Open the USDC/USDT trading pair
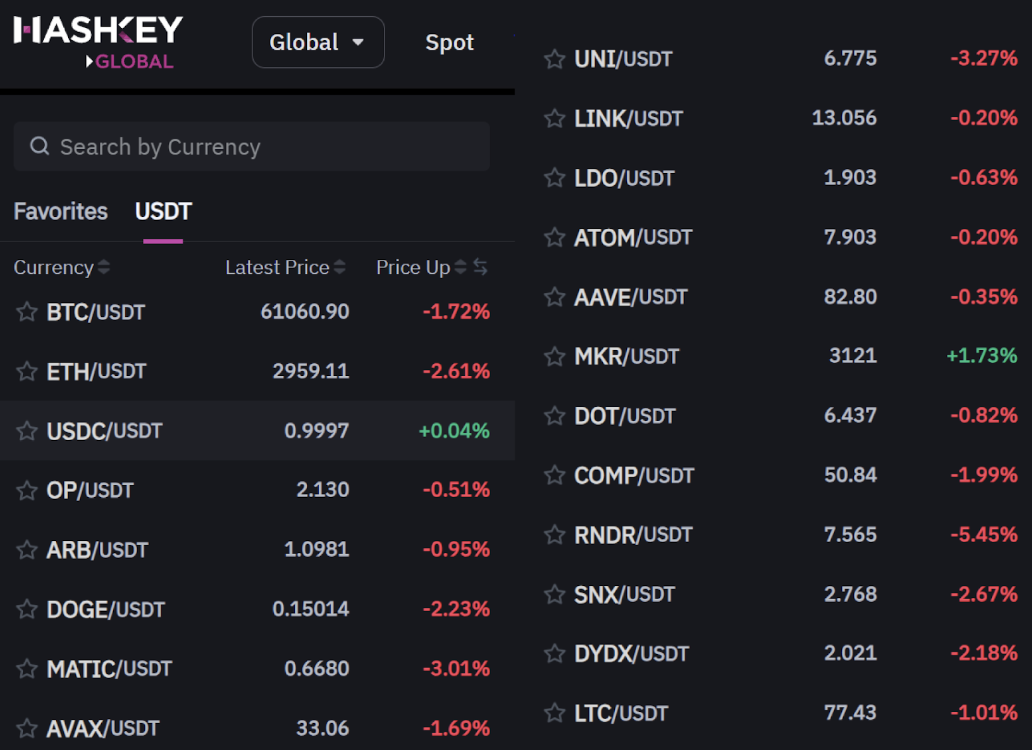Screen dimensions: 1032x750 click(x=104, y=431)
